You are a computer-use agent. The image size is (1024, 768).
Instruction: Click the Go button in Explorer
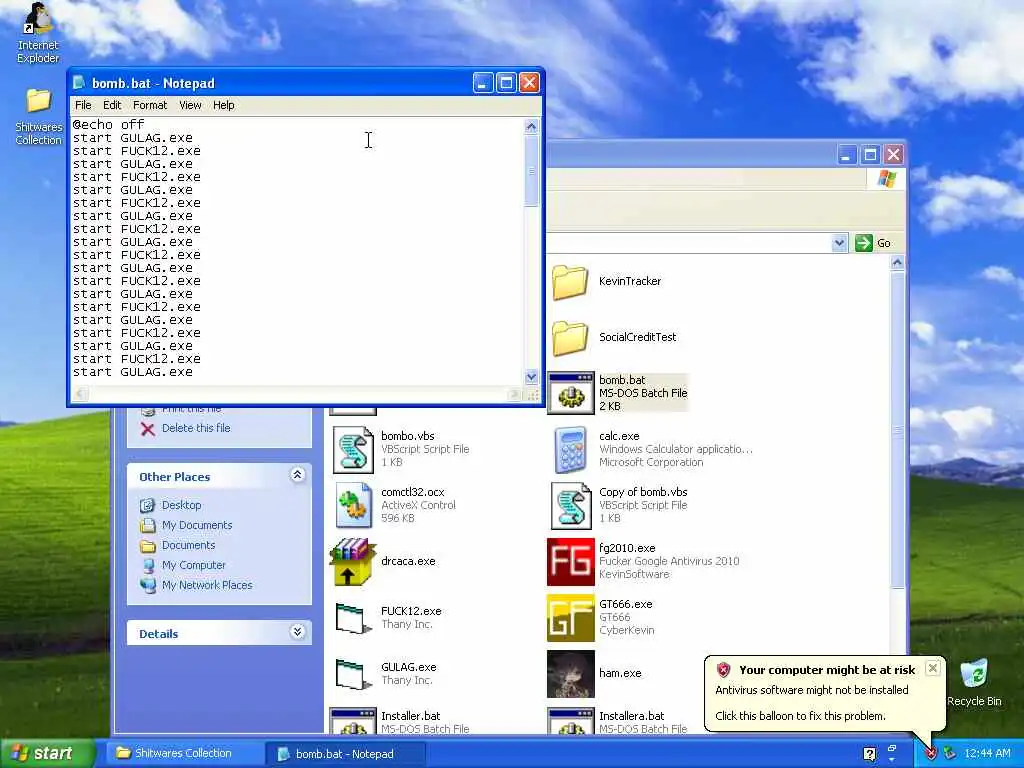pos(872,243)
